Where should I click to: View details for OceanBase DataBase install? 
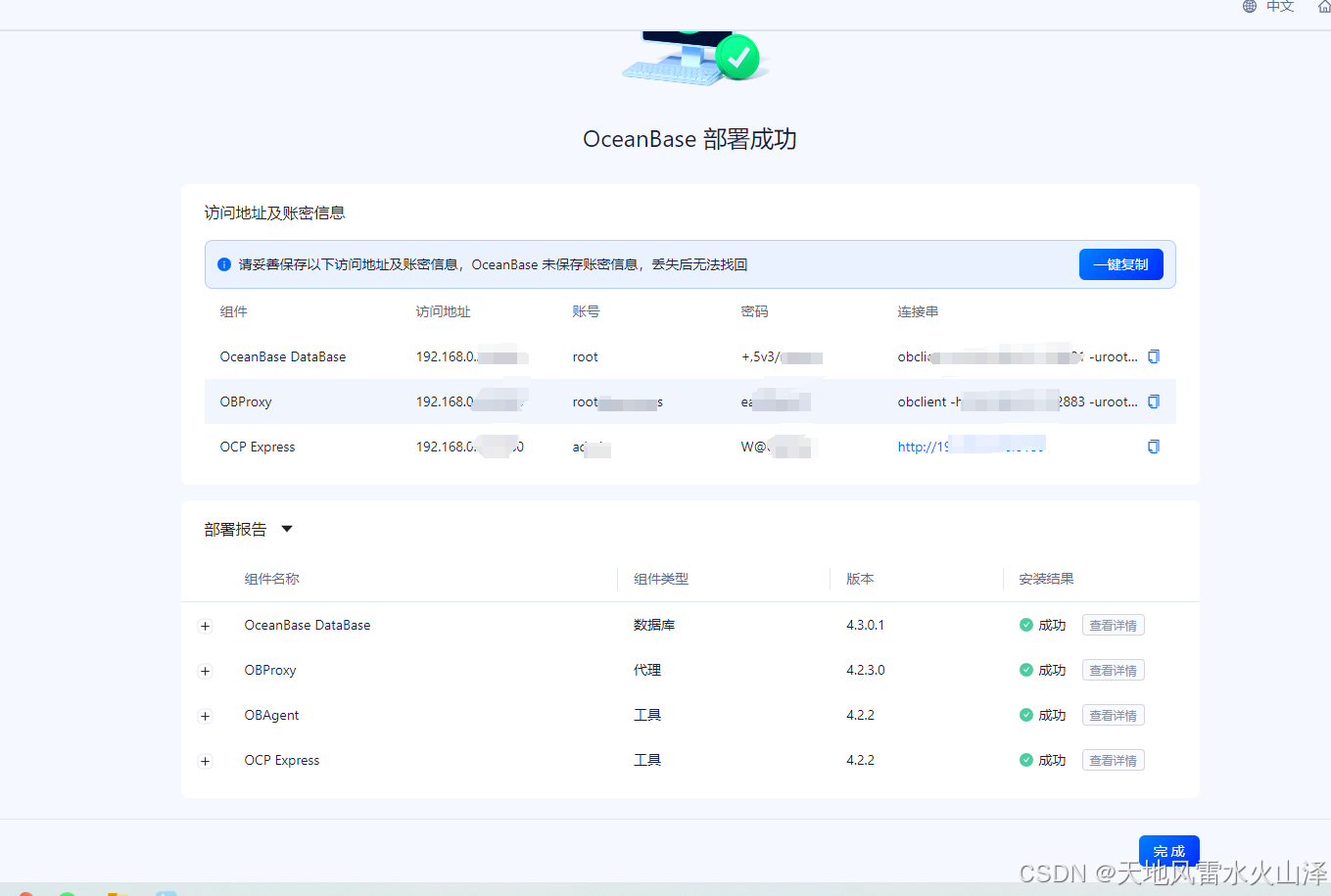click(x=1113, y=625)
